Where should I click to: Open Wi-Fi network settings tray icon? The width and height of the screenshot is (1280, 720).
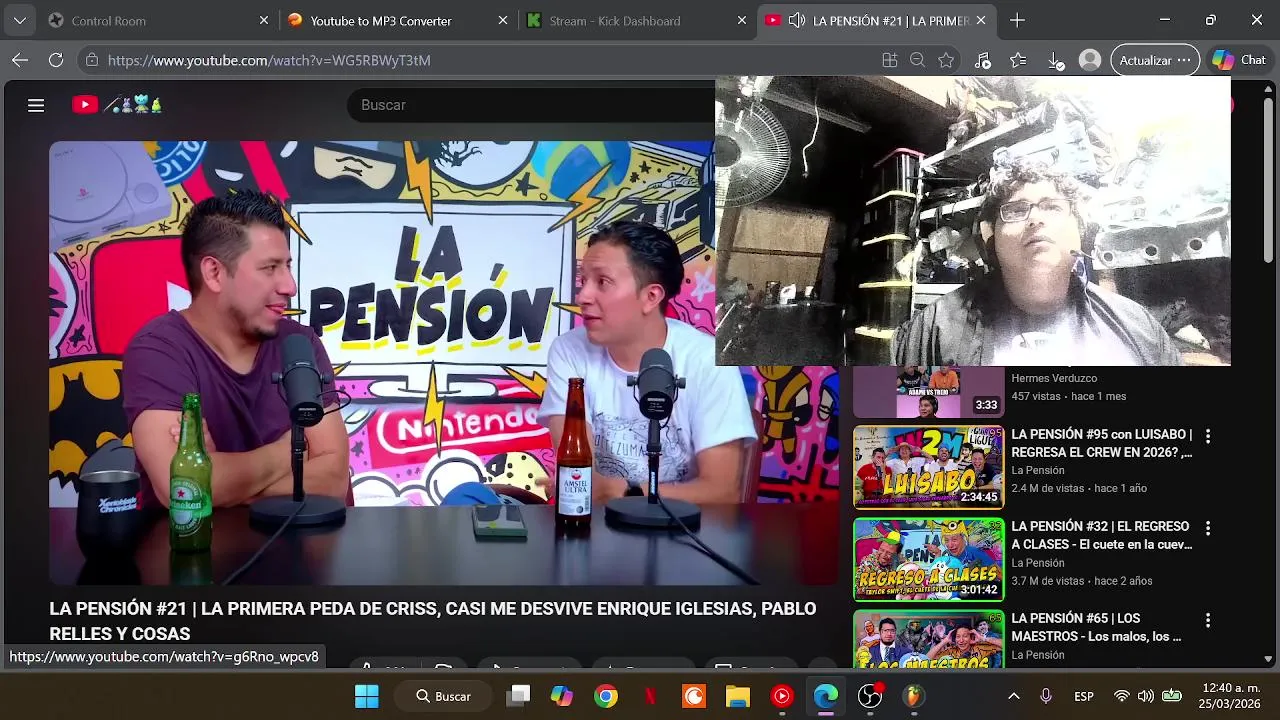coord(1122,696)
